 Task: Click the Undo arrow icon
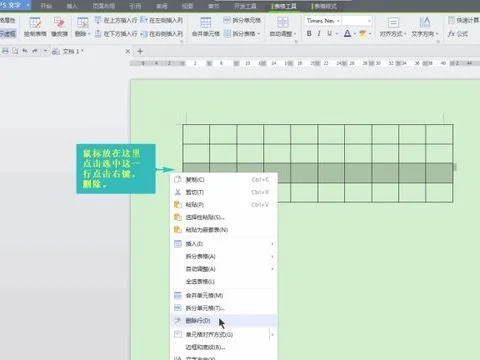(25, 51)
